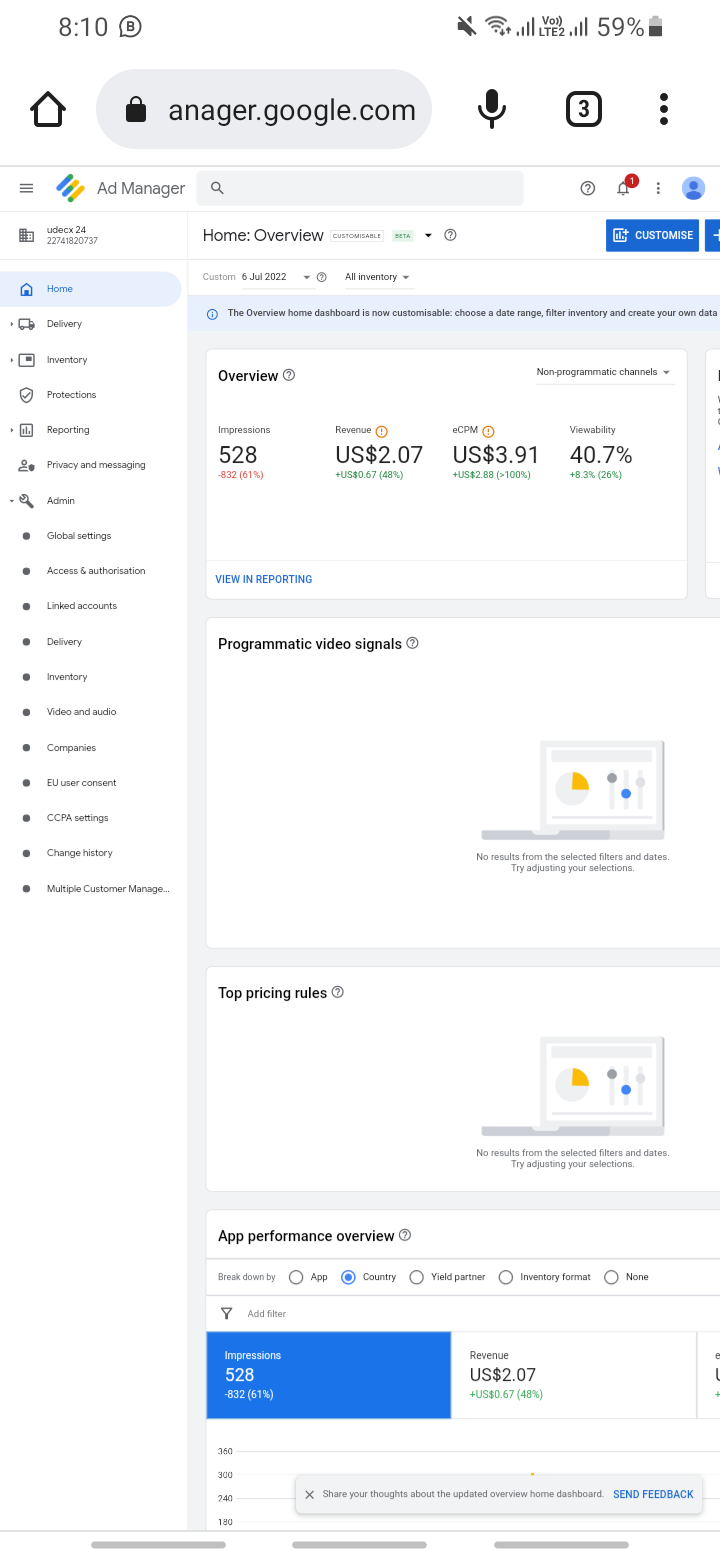This screenshot has height=1560, width=720.
Task: Open the VIEW IN REPORTING link
Action: (x=264, y=579)
